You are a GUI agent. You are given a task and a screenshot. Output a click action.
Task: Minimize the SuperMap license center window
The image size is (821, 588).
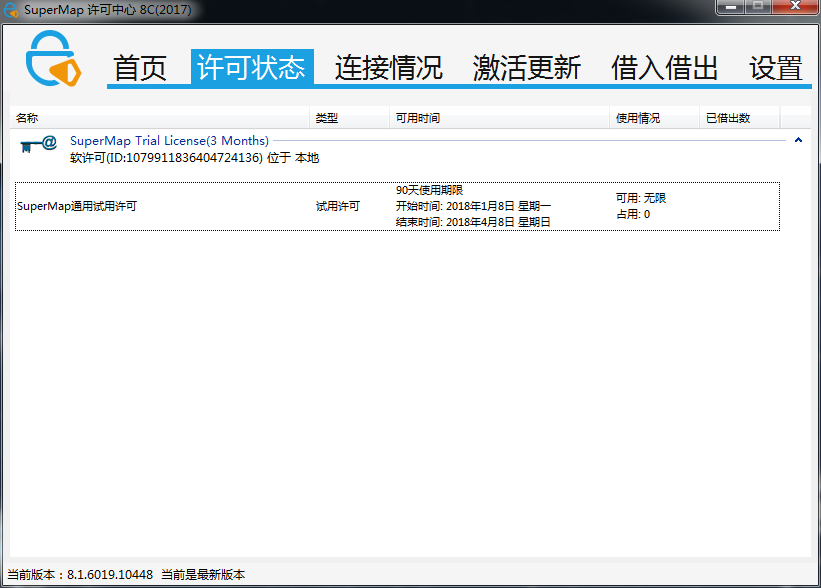pyautogui.click(x=731, y=7)
